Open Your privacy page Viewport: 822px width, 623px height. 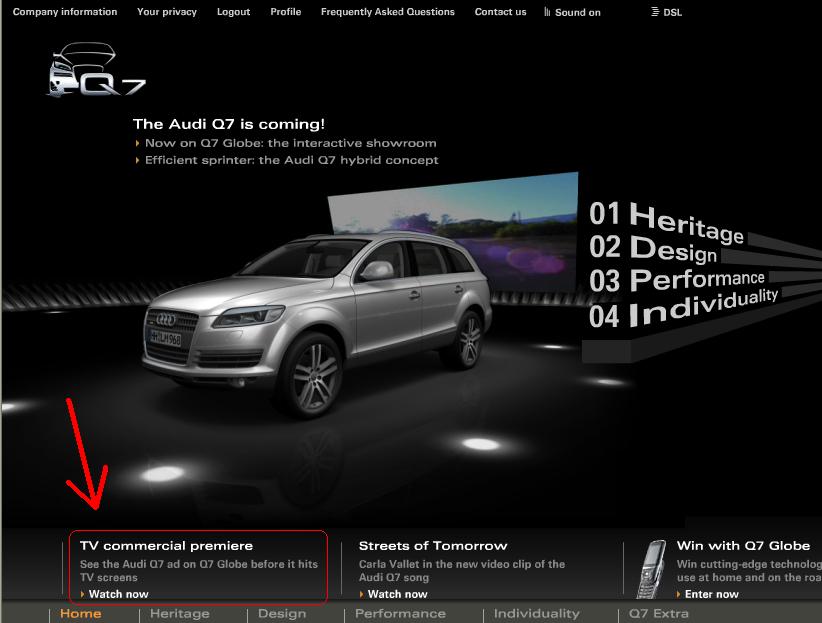click(x=167, y=12)
